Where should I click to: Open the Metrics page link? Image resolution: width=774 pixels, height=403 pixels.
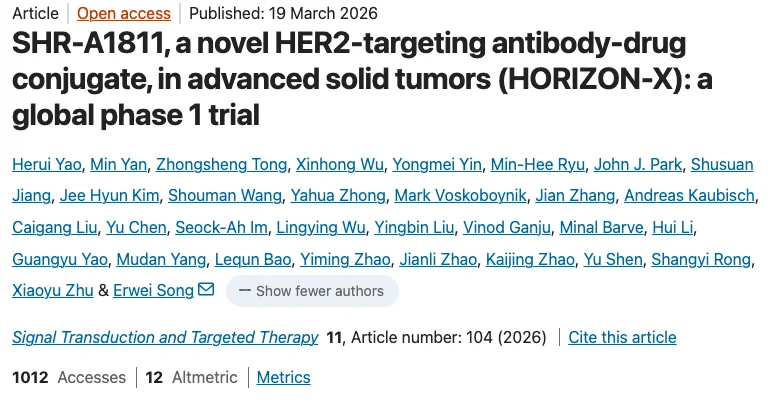point(283,377)
